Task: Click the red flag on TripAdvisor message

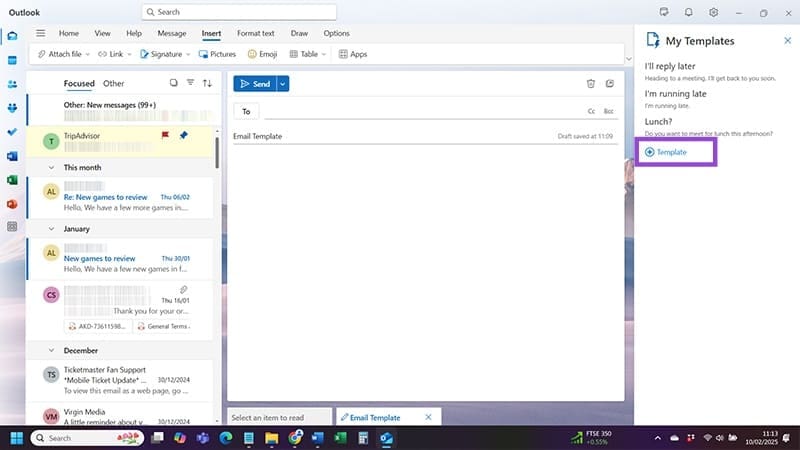Action: [165, 135]
